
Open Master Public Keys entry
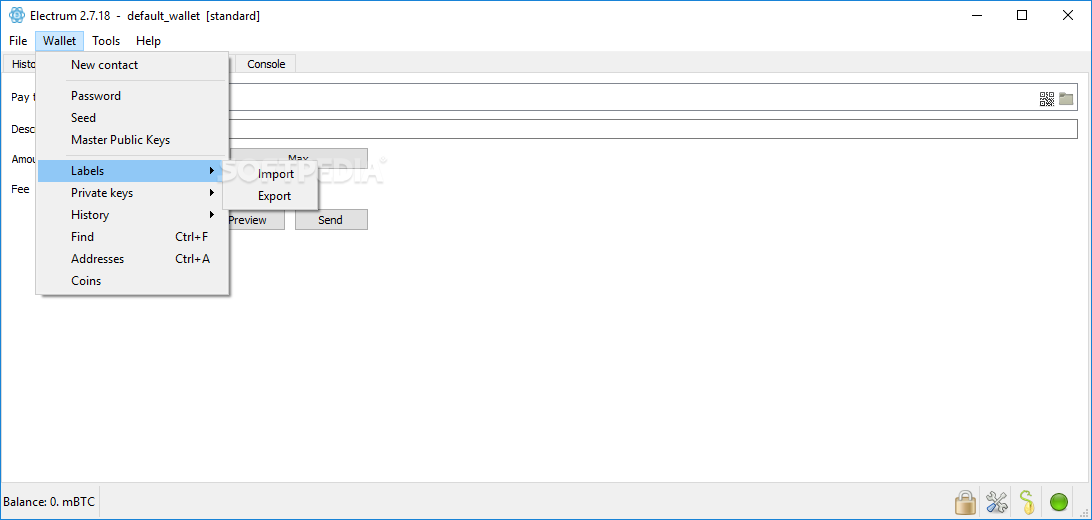coord(132,140)
